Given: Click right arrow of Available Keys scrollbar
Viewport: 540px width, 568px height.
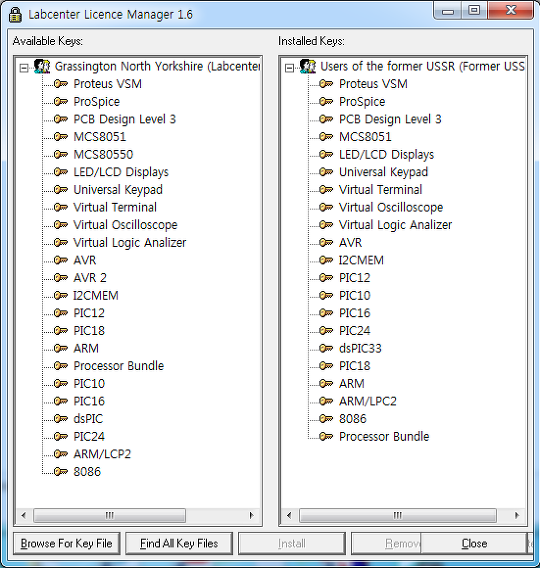Looking at the screenshot, I should [252, 515].
